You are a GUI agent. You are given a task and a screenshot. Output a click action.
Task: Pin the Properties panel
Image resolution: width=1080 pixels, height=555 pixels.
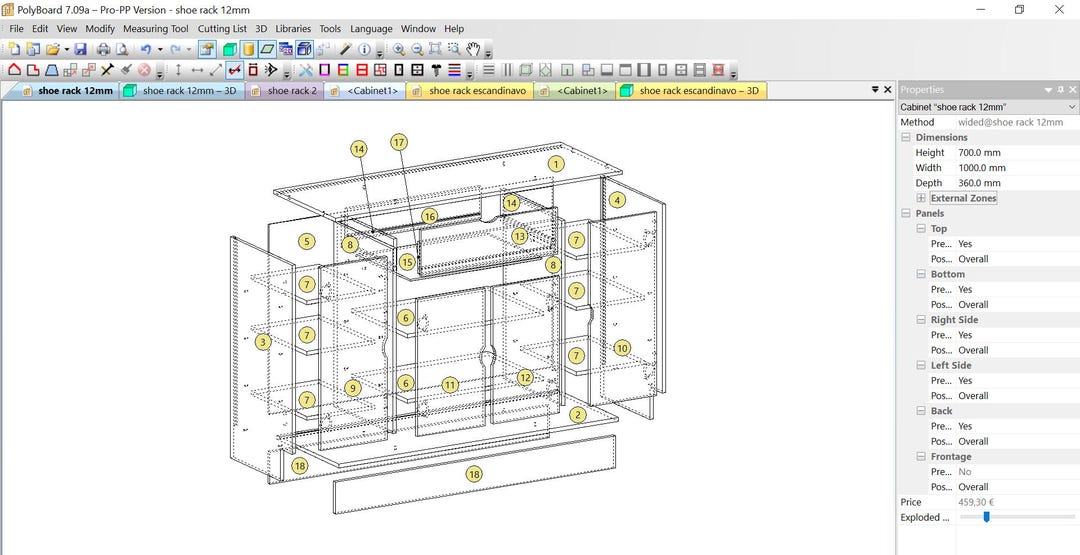(x=1061, y=90)
